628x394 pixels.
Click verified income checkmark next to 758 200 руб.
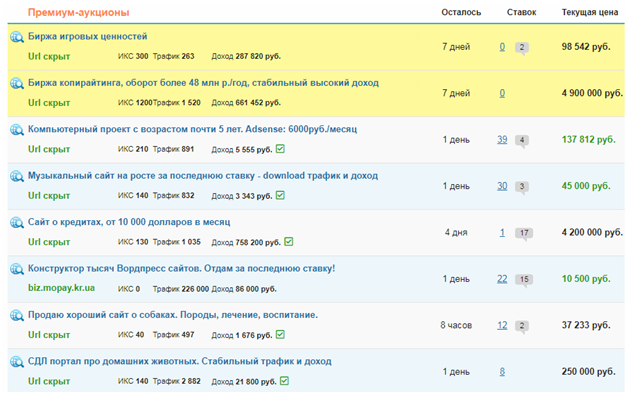(x=289, y=242)
